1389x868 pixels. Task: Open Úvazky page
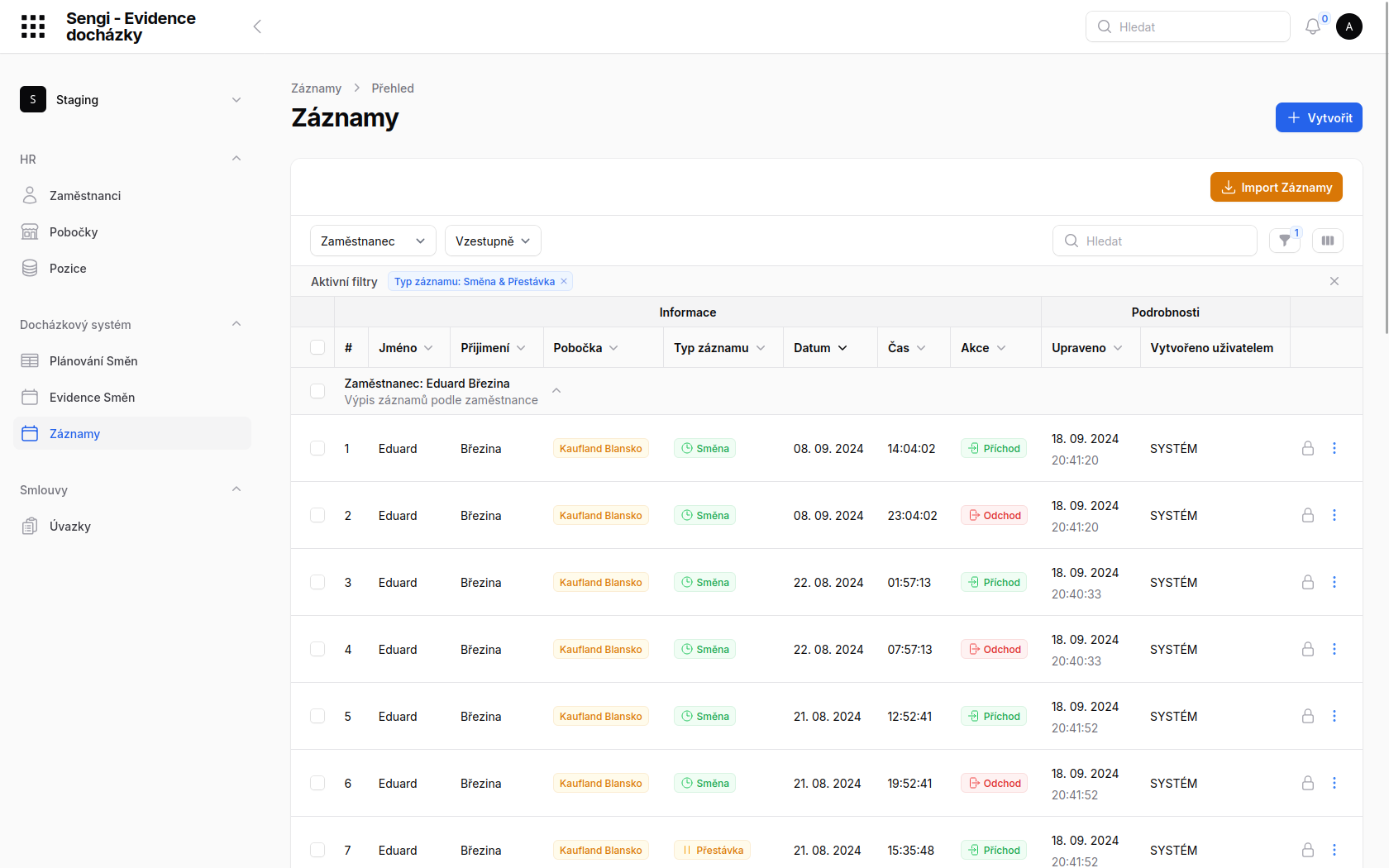[132, 526]
